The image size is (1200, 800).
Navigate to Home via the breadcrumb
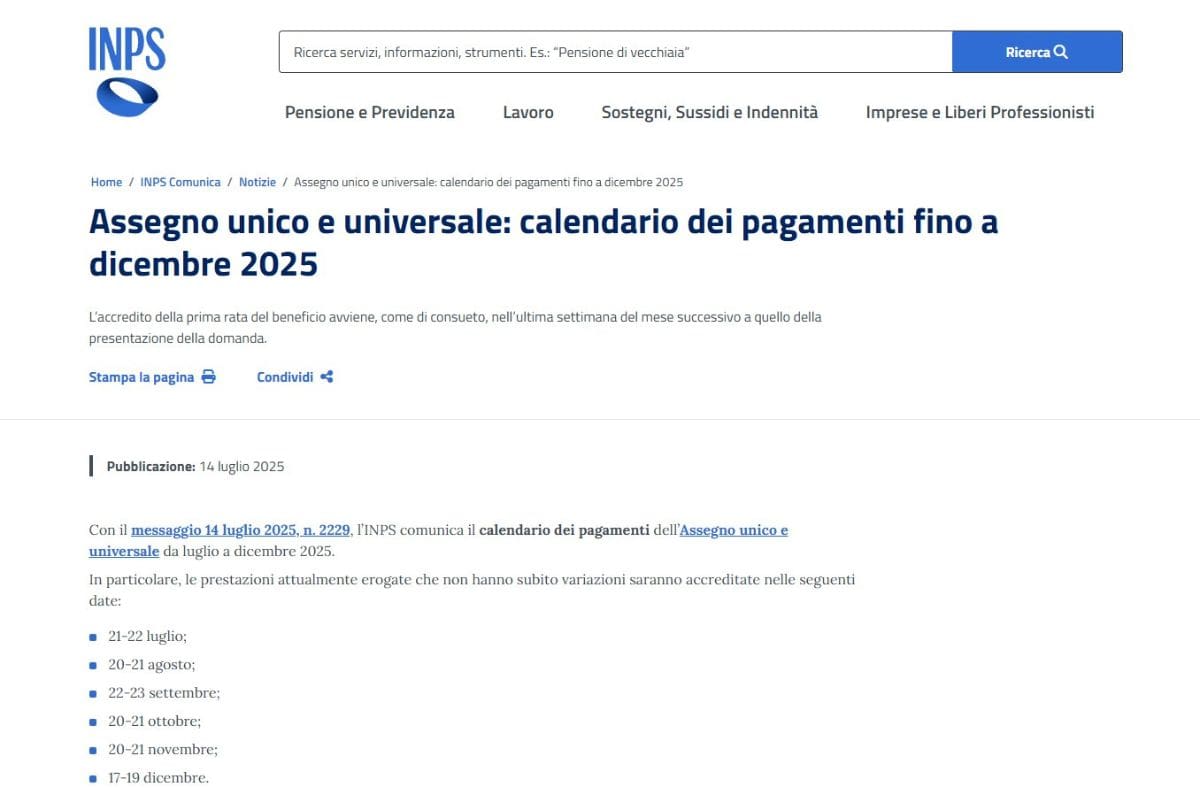tap(106, 182)
